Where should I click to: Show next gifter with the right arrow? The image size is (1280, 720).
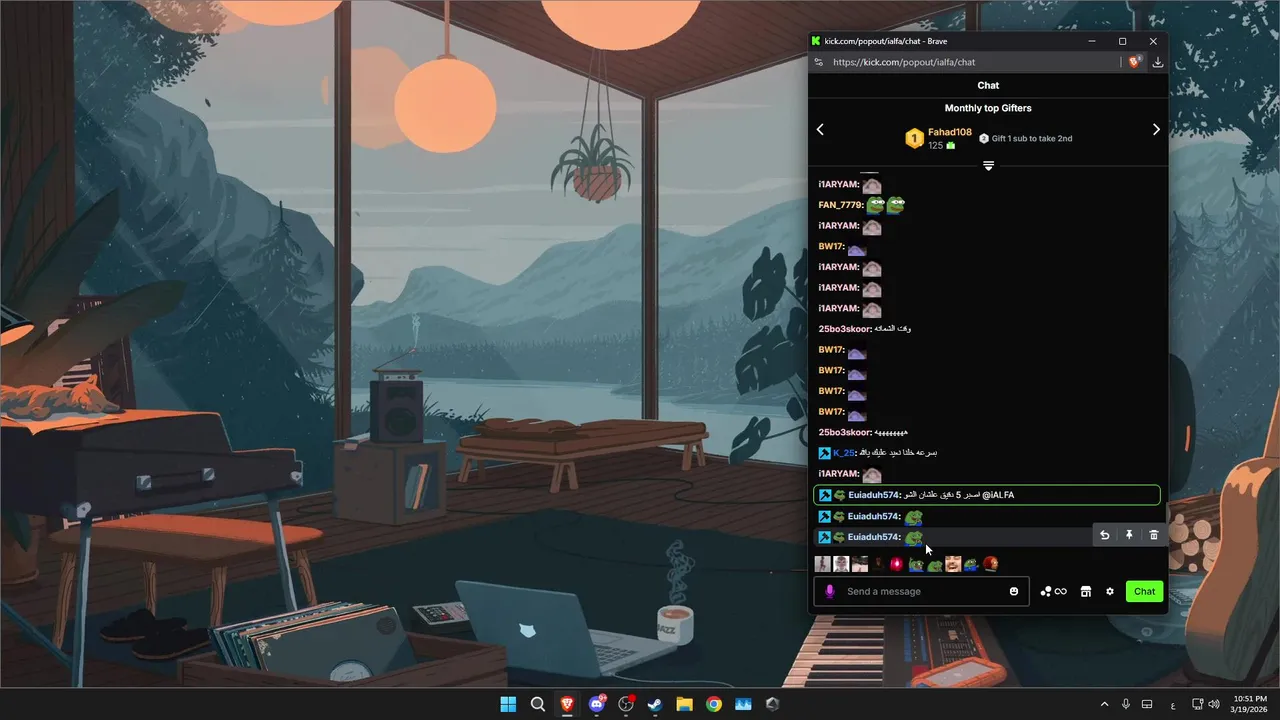1156,129
